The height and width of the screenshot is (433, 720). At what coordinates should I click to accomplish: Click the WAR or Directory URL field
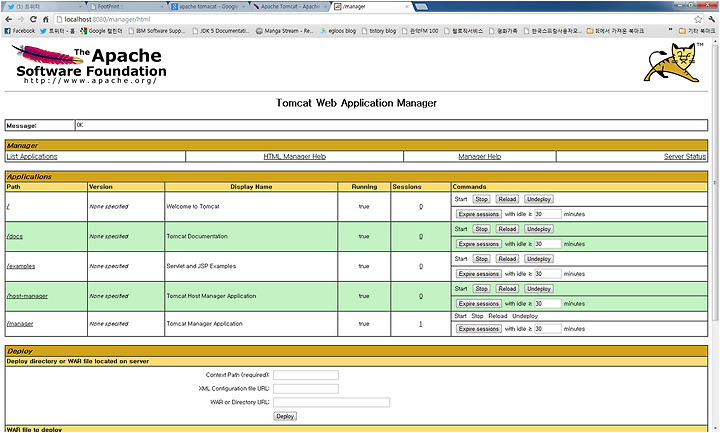click(332, 402)
